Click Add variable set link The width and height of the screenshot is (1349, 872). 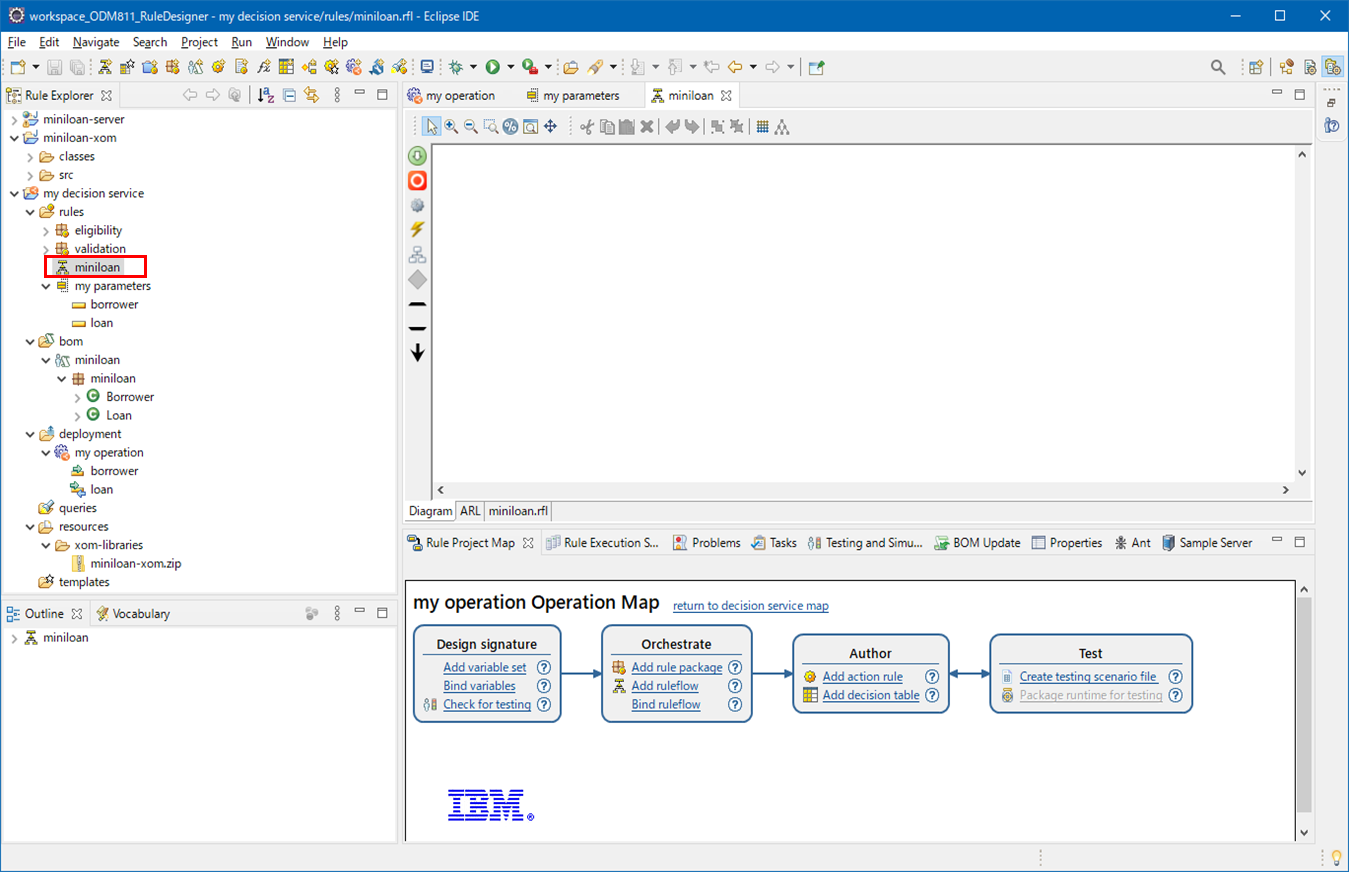click(x=485, y=667)
